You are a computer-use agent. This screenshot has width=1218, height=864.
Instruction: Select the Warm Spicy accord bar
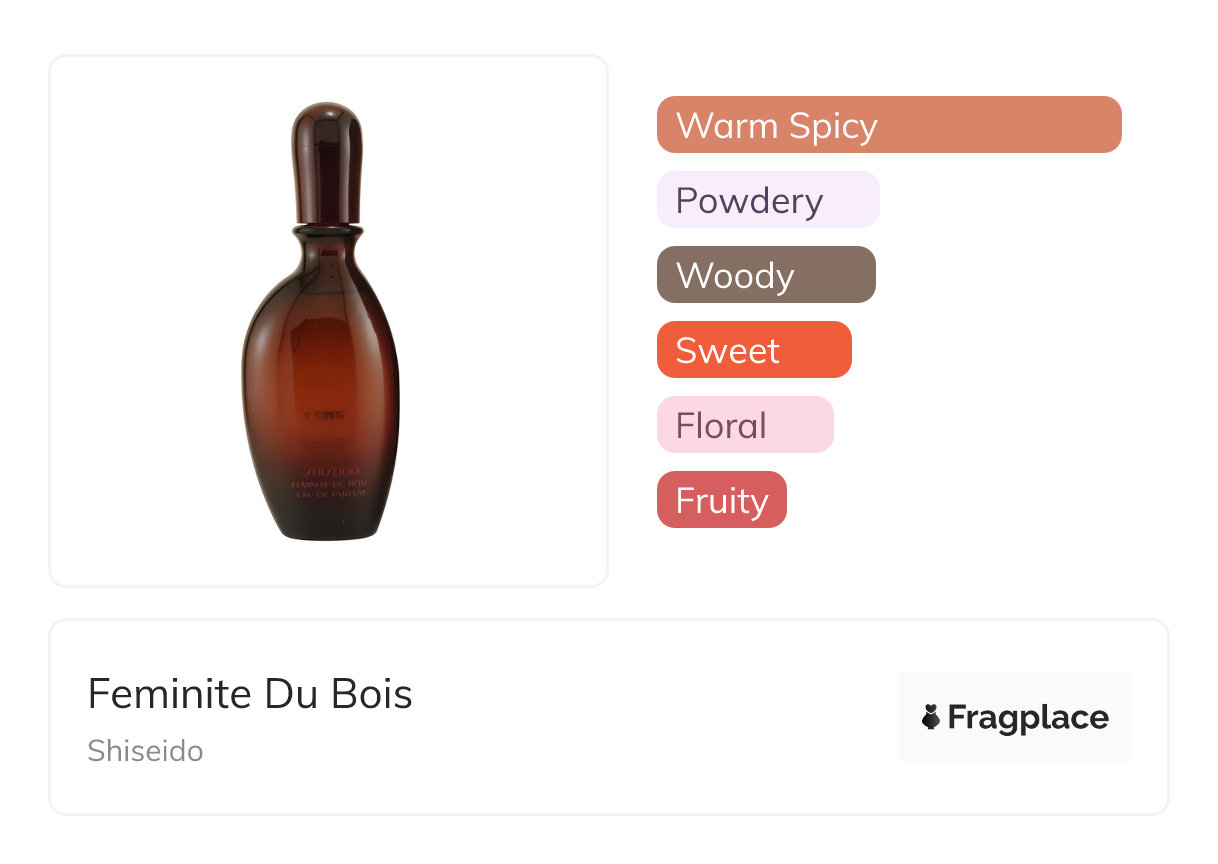coord(888,125)
